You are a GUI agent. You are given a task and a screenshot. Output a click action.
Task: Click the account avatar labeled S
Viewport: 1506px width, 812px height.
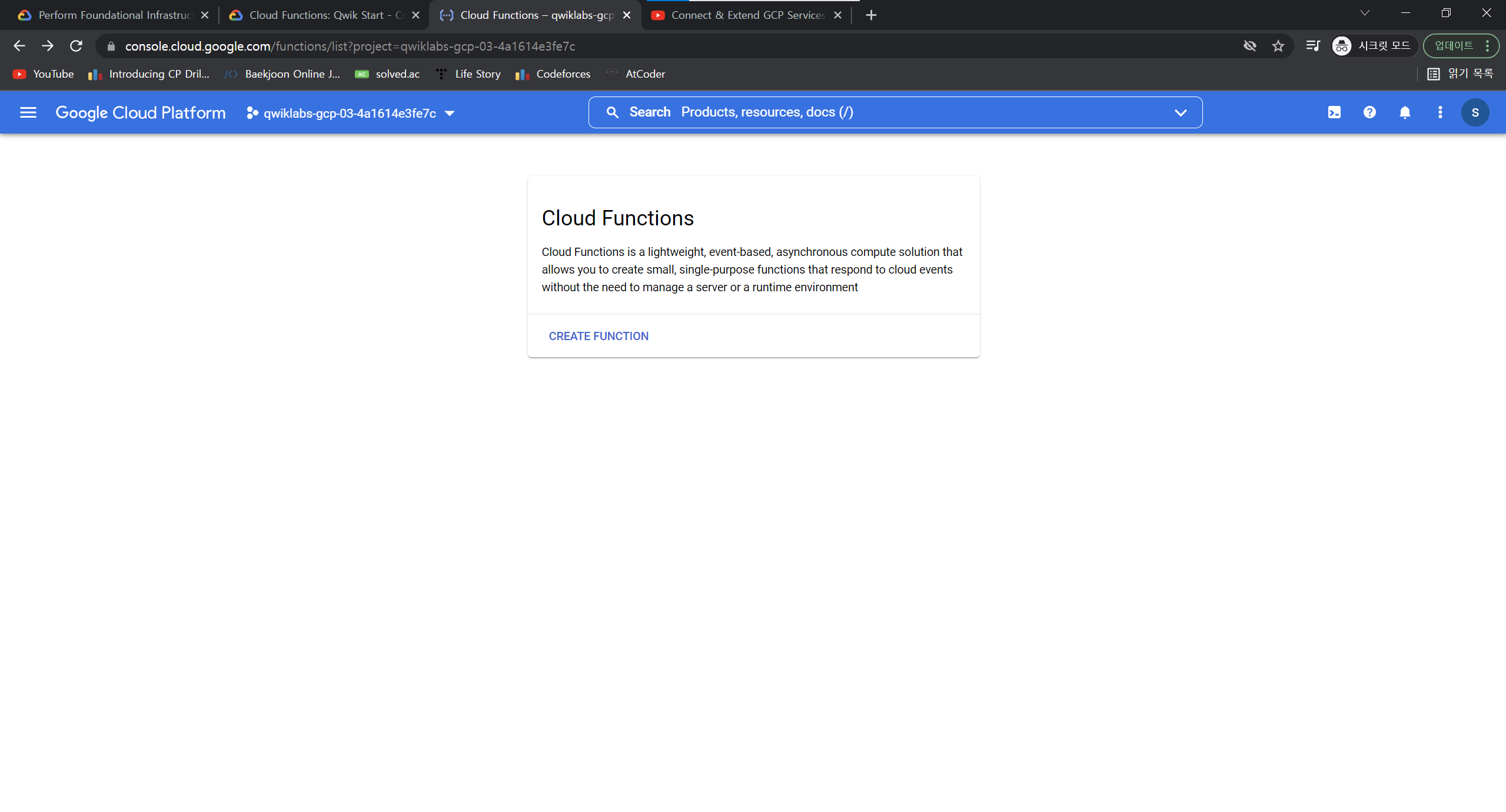tap(1475, 112)
